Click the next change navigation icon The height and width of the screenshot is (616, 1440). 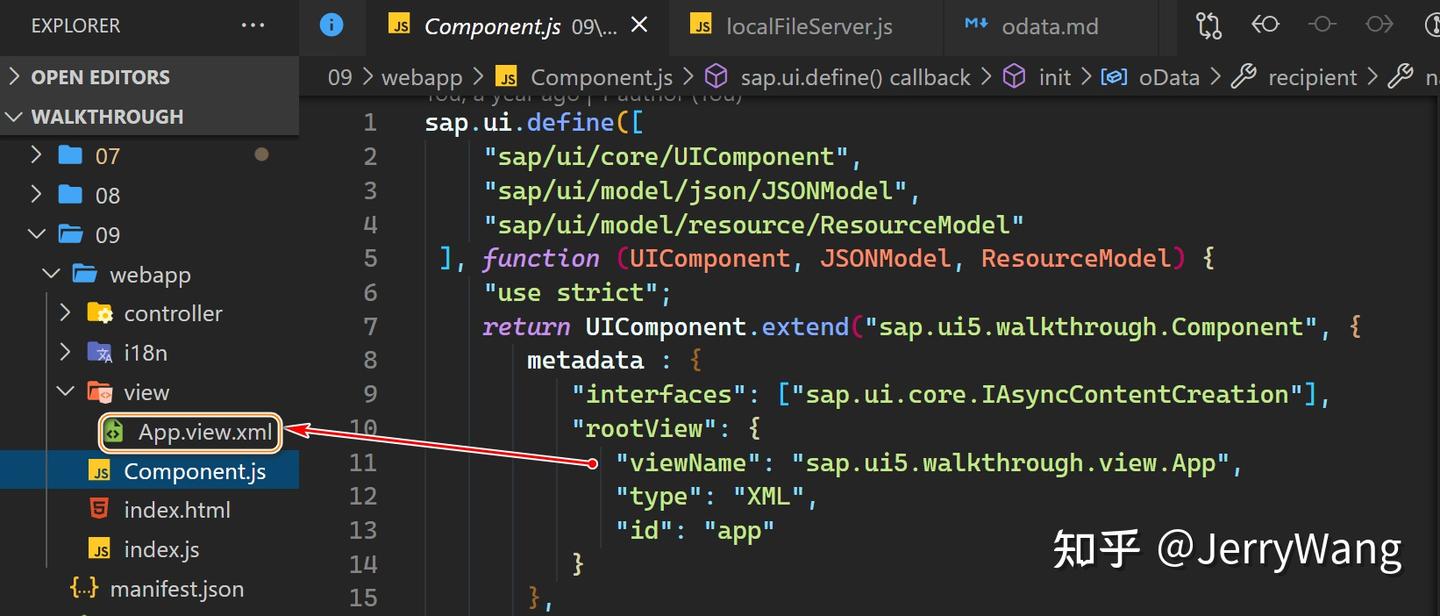click(x=1380, y=25)
